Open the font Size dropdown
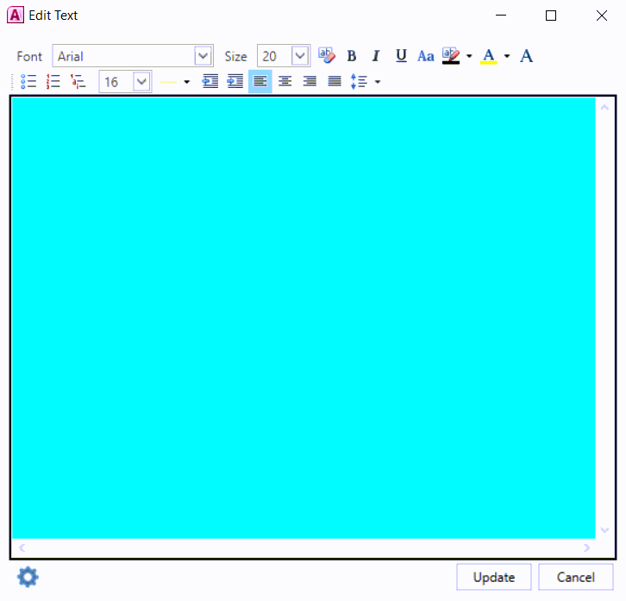 point(299,57)
